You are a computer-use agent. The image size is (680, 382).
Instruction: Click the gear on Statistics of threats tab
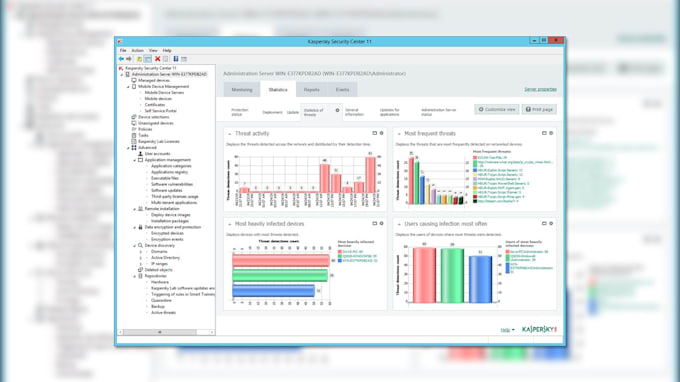coord(337,110)
